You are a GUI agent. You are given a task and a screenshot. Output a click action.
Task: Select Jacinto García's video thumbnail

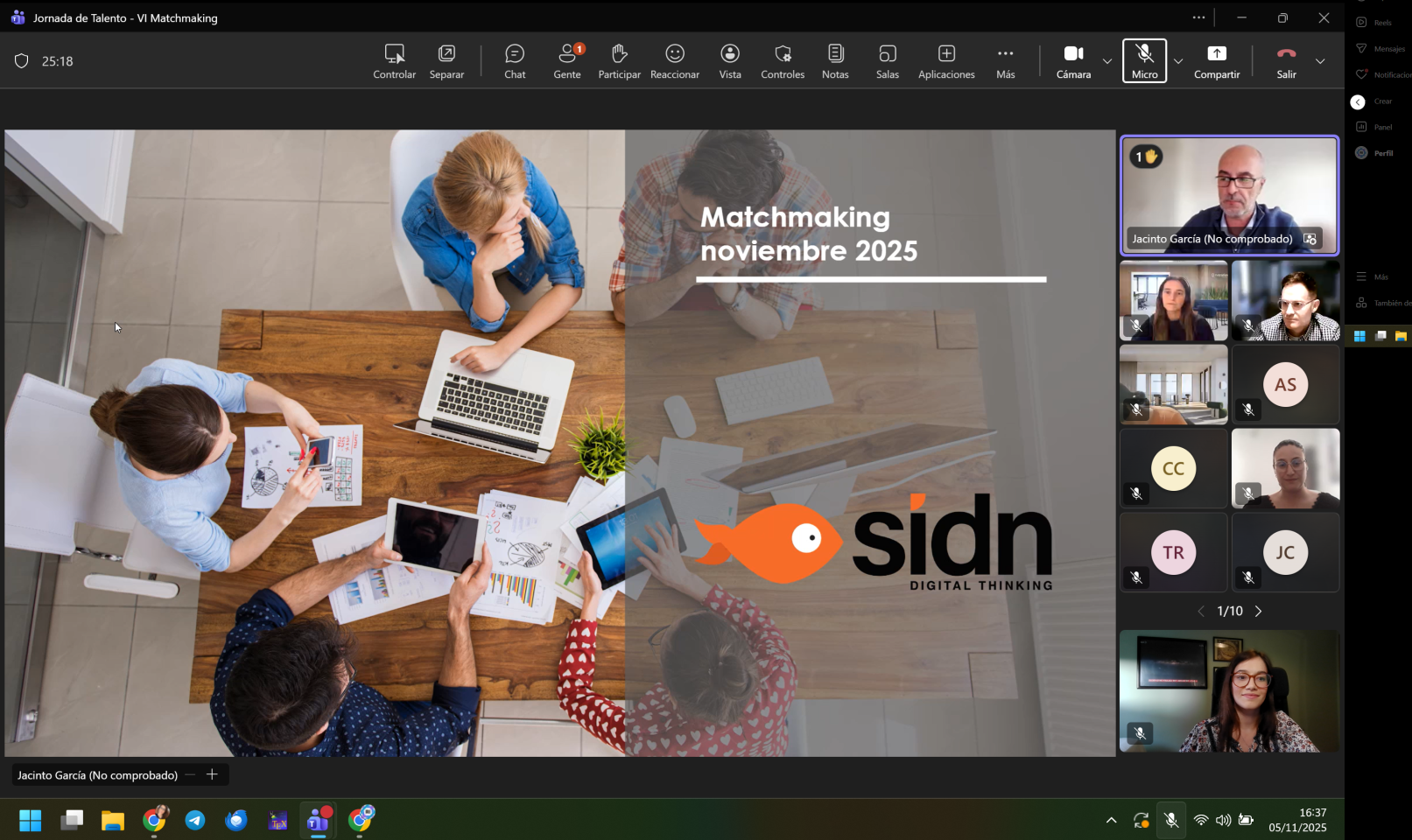(x=1229, y=195)
